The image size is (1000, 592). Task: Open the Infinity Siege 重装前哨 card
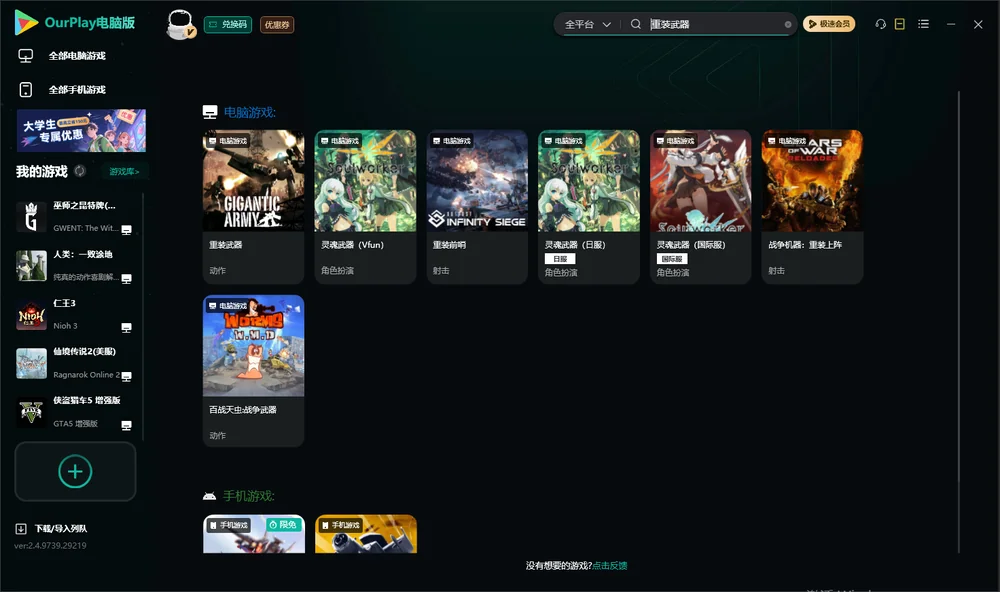click(477, 207)
